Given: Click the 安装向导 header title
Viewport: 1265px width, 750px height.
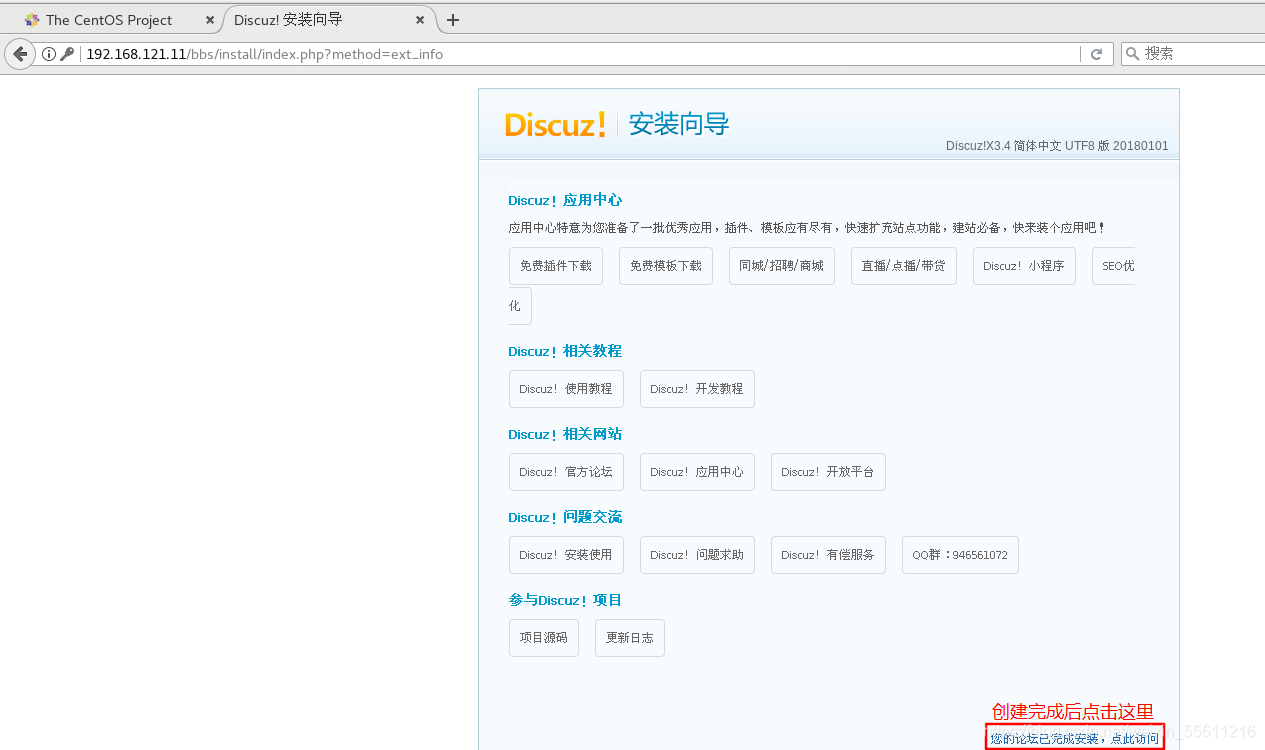Looking at the screenshot, I should point(679,124).
